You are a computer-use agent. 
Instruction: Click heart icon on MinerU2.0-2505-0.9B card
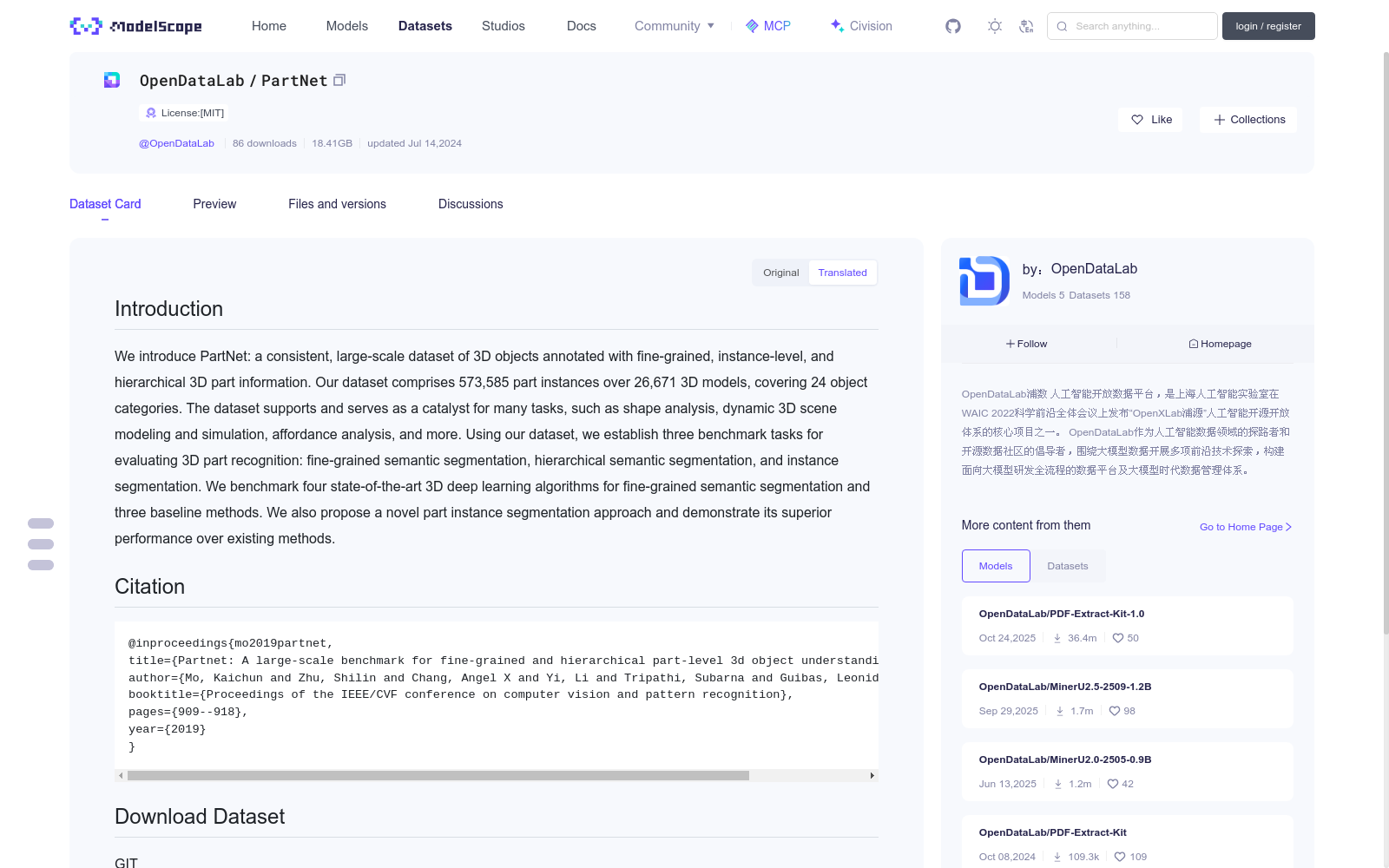tap(1113, 784)
